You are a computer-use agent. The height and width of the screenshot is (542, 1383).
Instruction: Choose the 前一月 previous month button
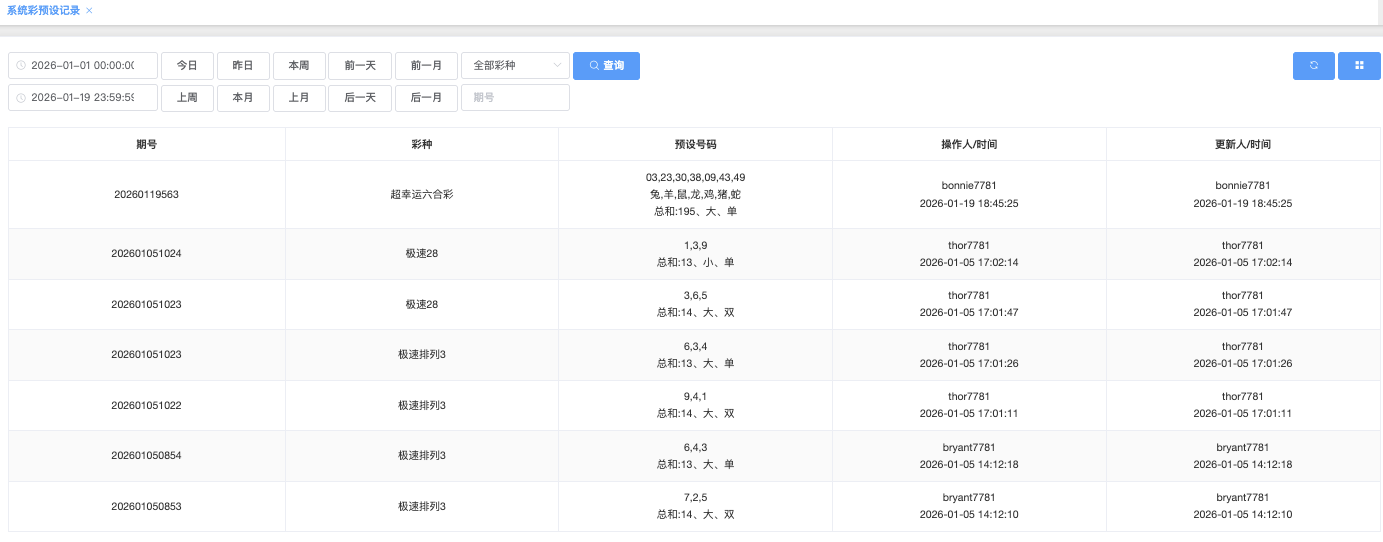click(426, 66)
